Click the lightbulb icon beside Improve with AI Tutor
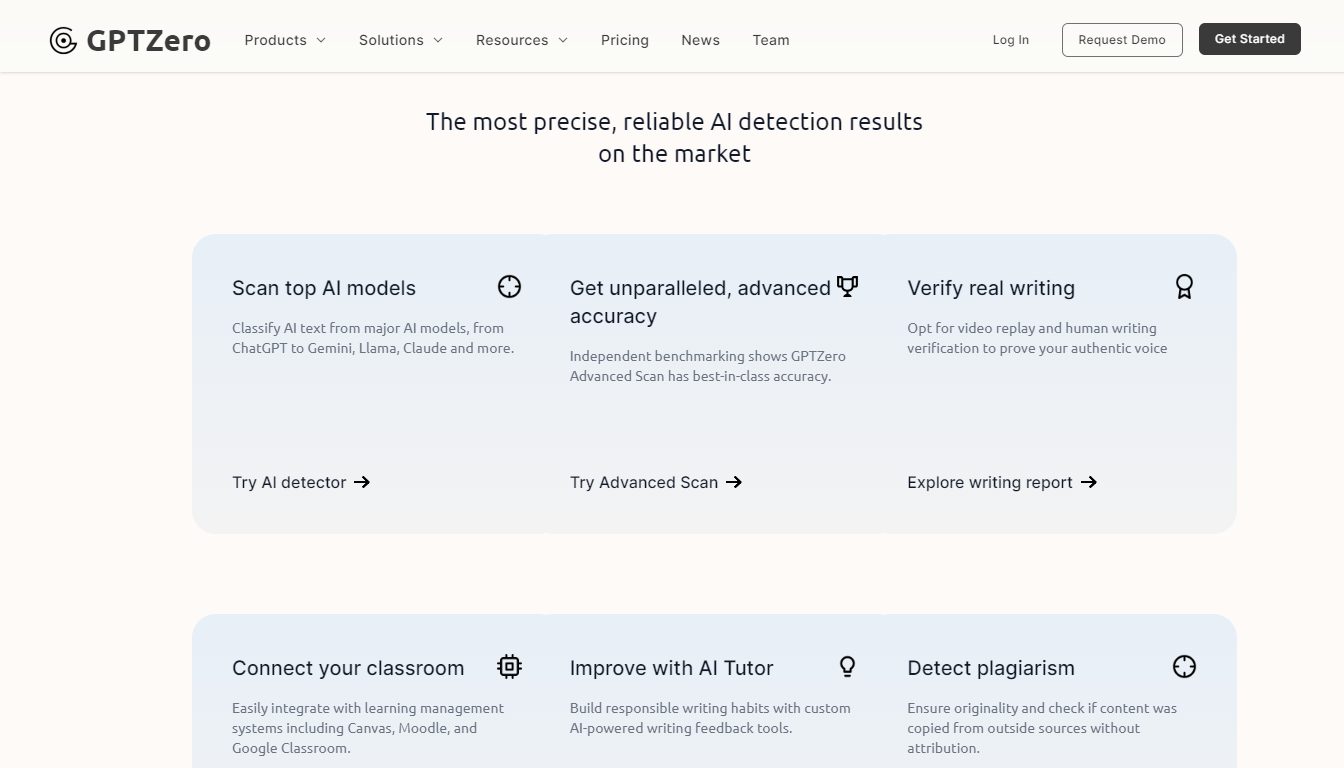The height and width of the screenshot is (768, 1344). 847,667
